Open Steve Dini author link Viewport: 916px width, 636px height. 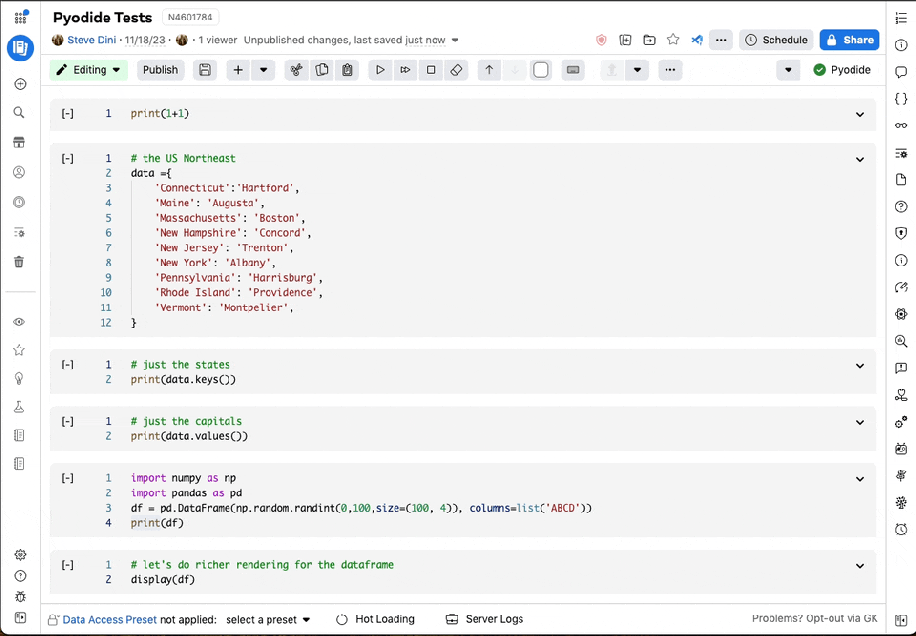pos(92,40)
